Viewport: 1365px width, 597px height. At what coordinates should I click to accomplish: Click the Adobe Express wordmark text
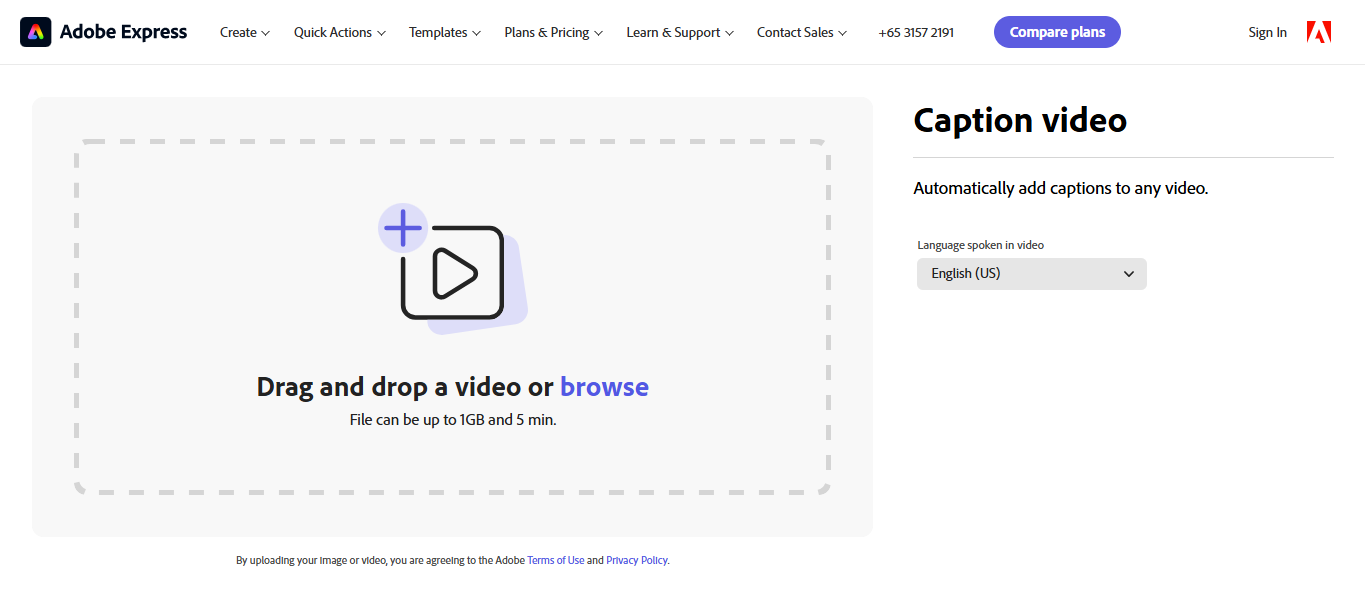[121, 31]
